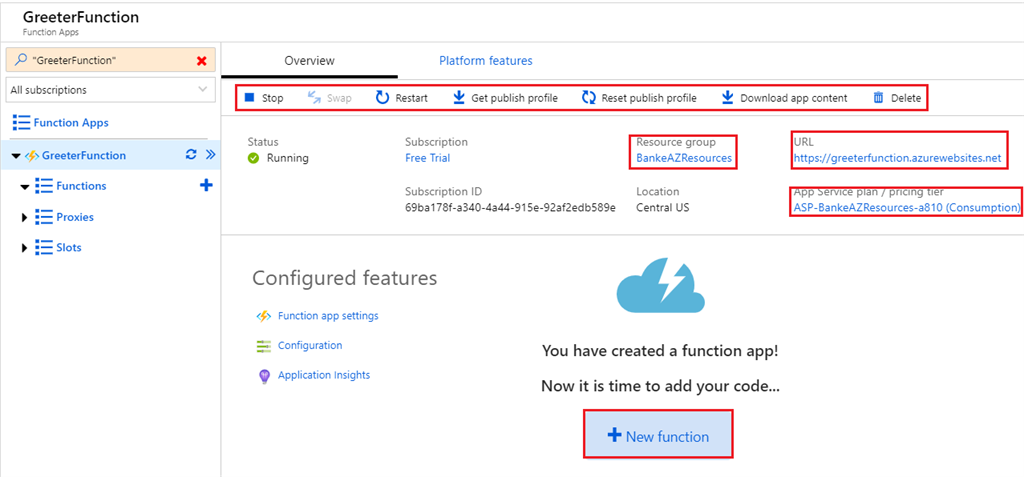
Task: Select Function Apps in the sidebar
Action: click(x=71, y=122)
